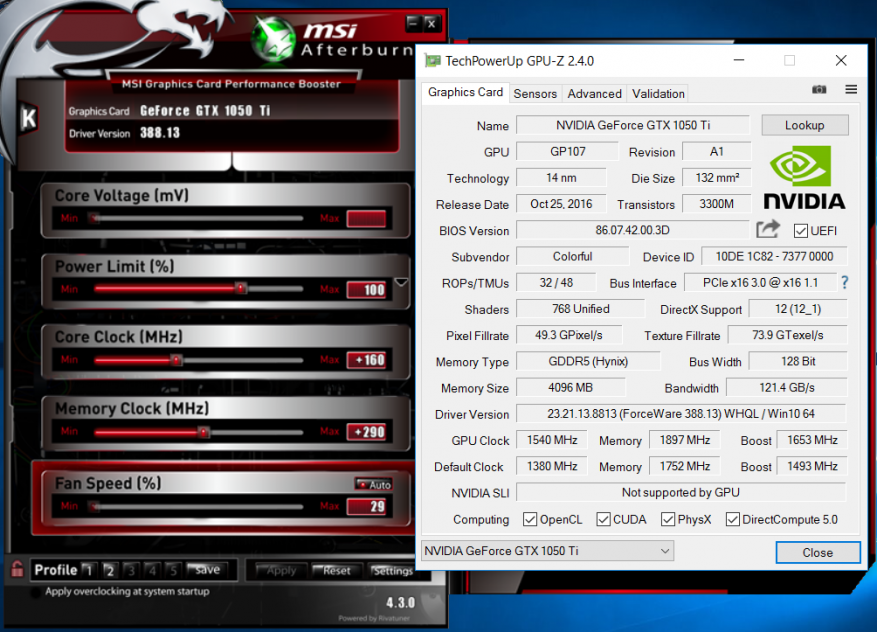Click the Device ID value 10DE 1C82
Image resolution: width=877 pixels, height=632 pixels.
pyautogui.click(x=774, y=256)
